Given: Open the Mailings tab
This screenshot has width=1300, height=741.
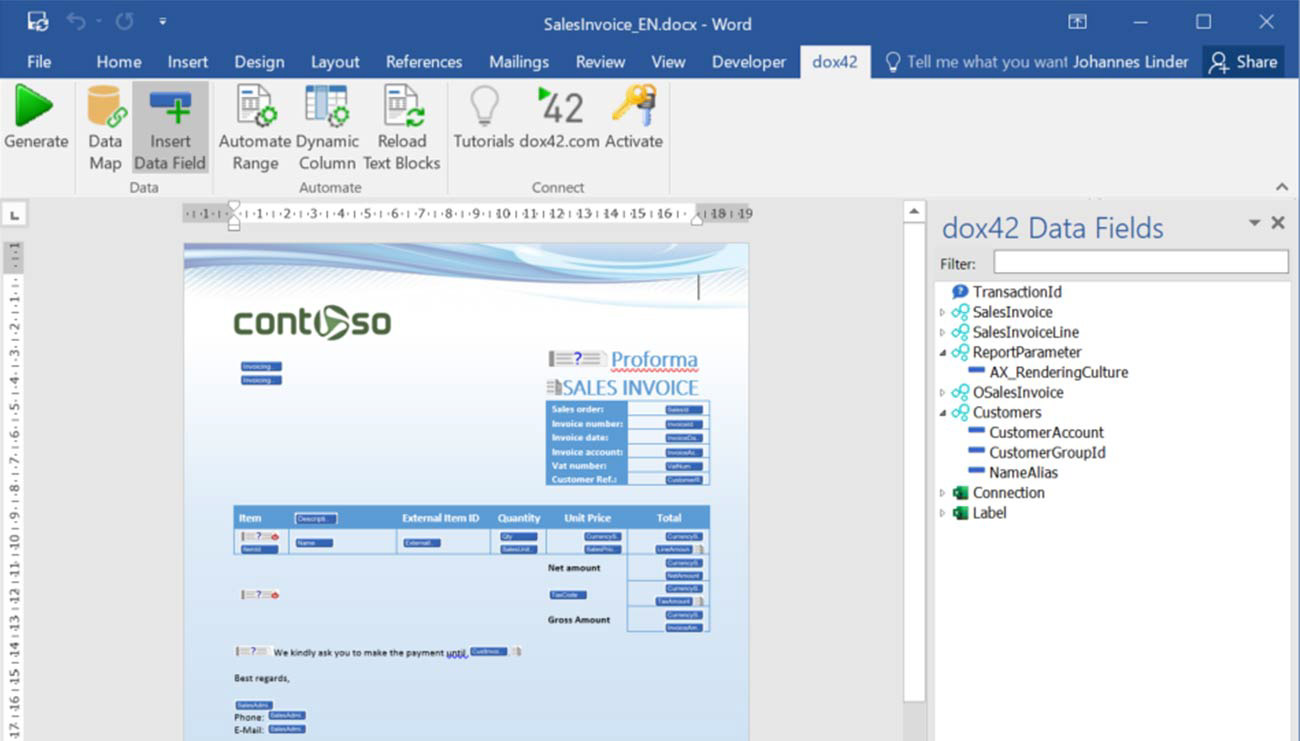Looking at the screenshot, I should click(x=519, y=61).
